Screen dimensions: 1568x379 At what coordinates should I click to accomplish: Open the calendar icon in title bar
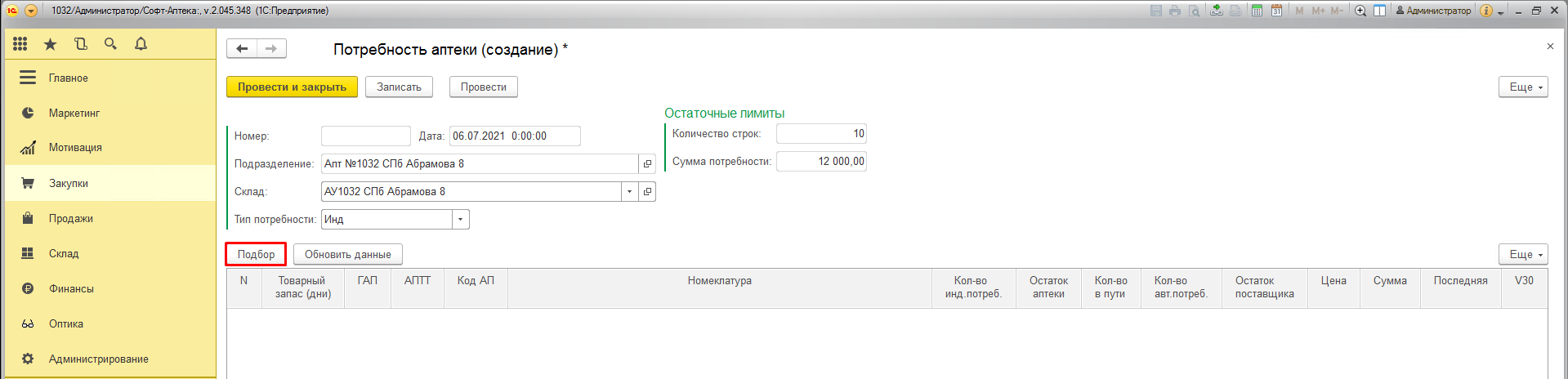1276,11
